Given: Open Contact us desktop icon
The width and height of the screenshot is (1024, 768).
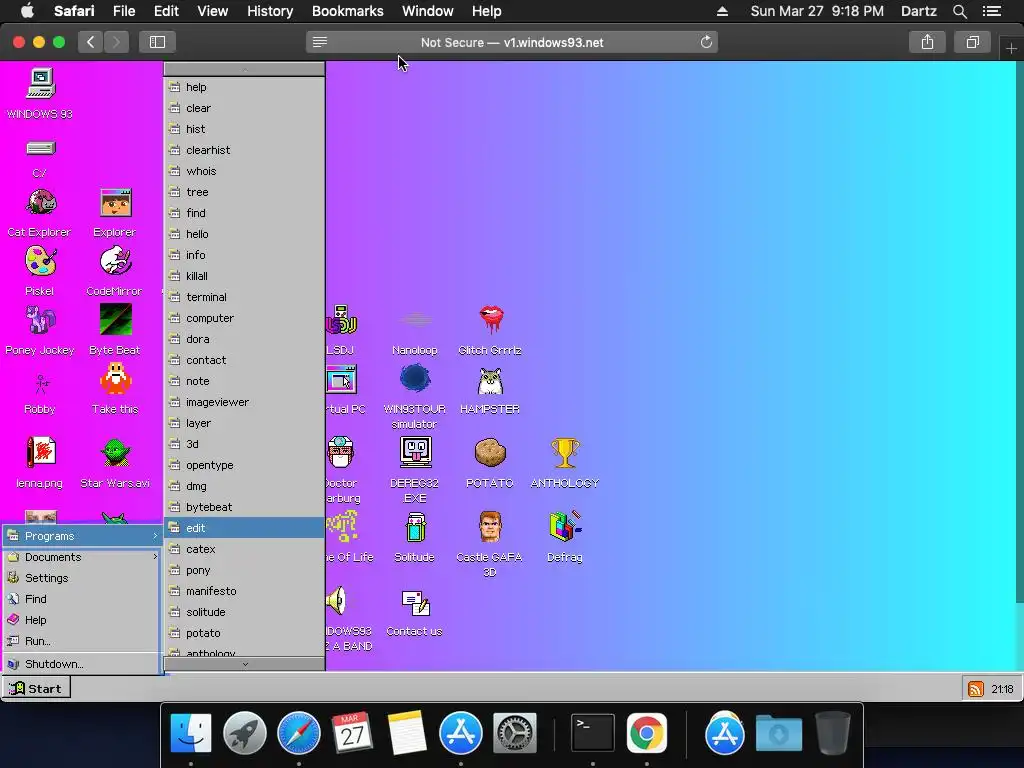Looking at the screenshot, I should tap(415, 613).
